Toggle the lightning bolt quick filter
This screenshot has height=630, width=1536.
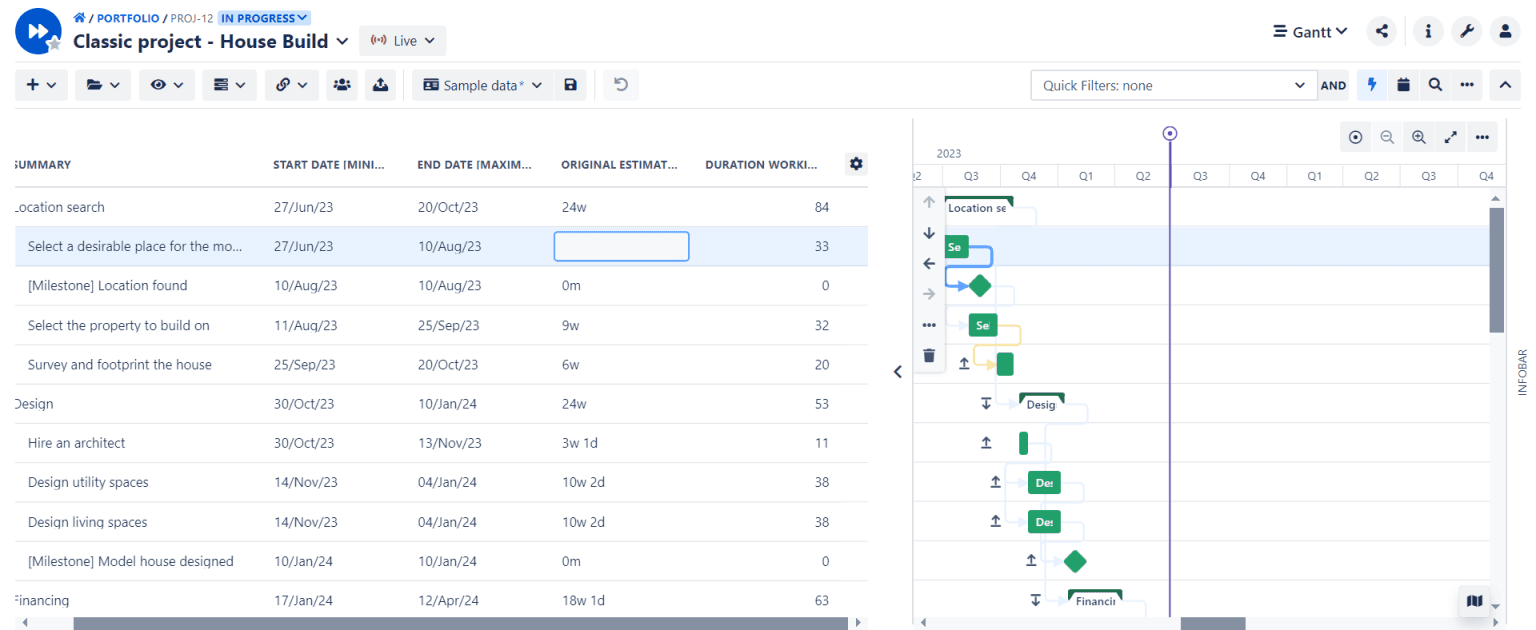click(x=1372, y=85)
